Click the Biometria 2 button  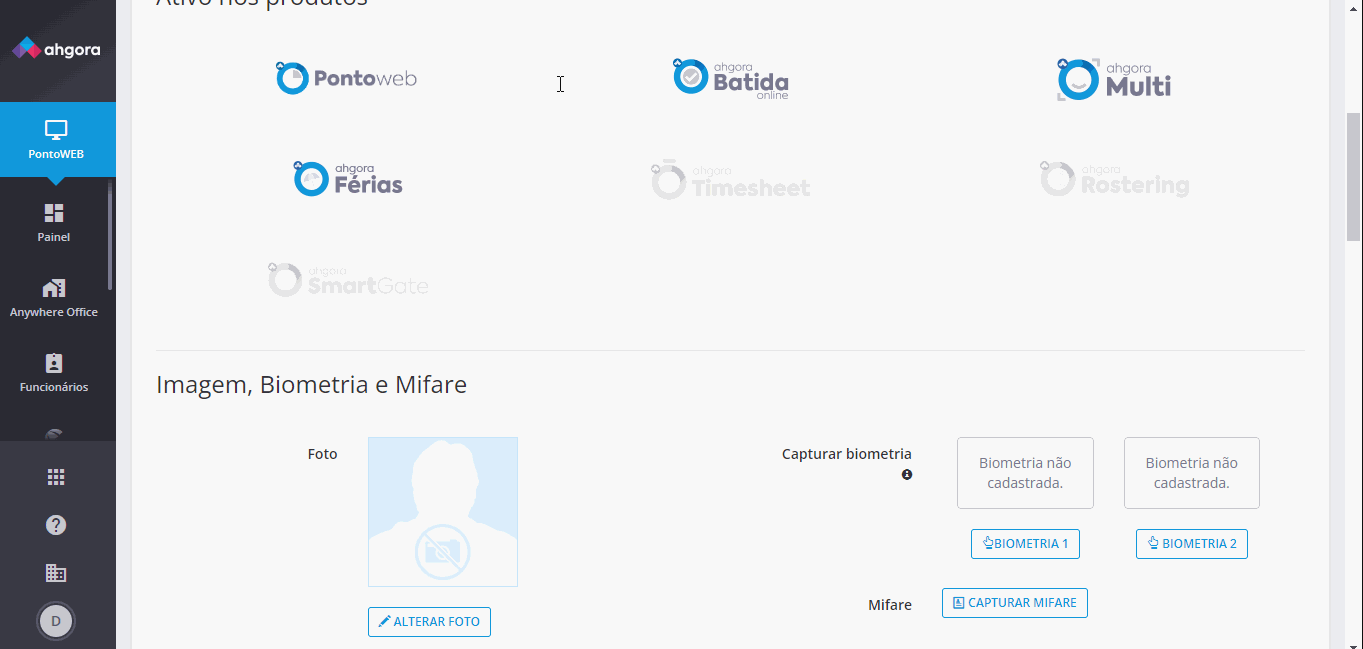1191,544
